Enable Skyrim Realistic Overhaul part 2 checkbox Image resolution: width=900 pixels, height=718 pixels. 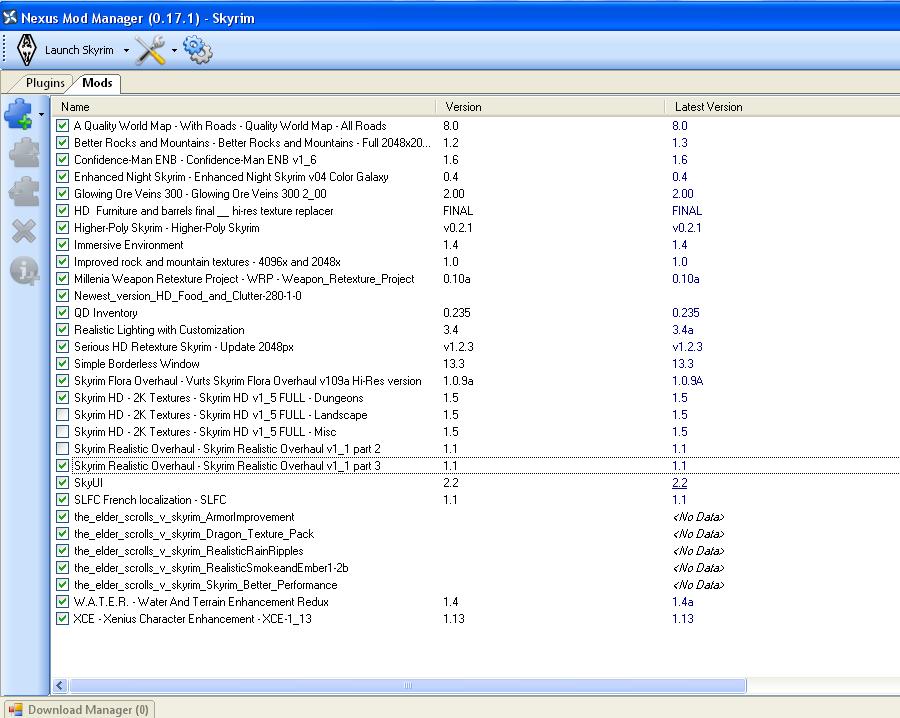point(63,449)
